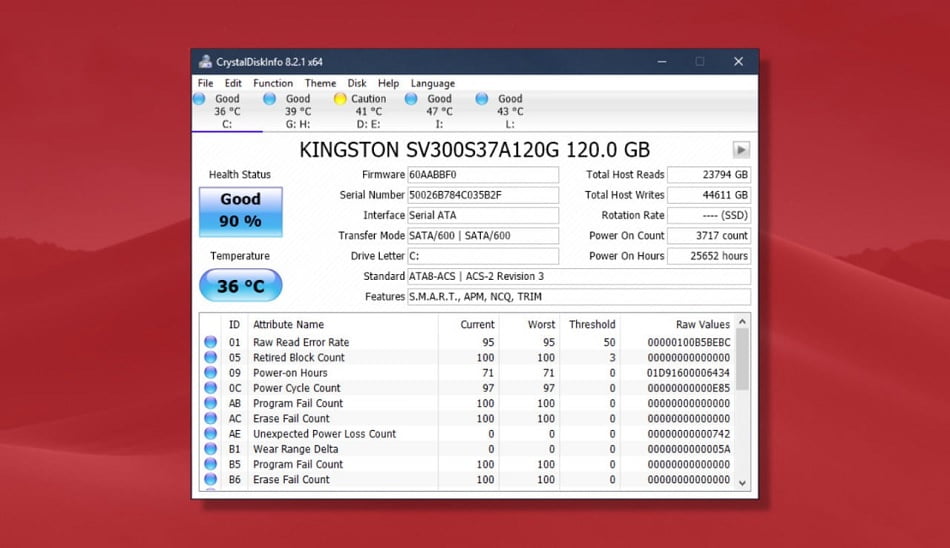Click the Features field
Image resolution: width=950 pixels, height=548 pixels.
pyautogui.click(x=579, y=296)
